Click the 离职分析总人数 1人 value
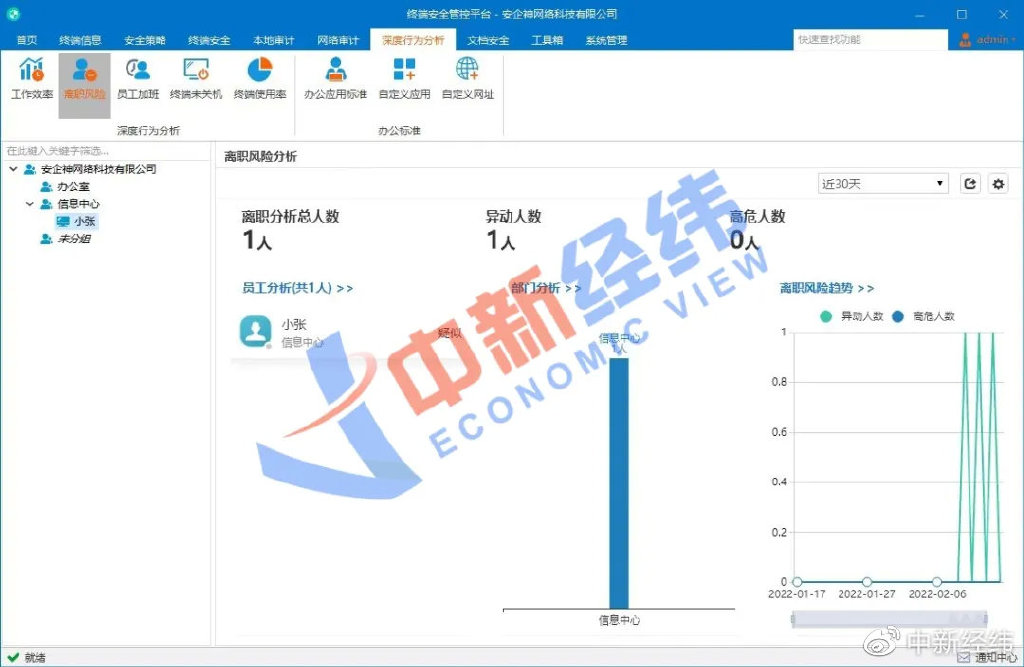The width and height of the screenshot is (1024, 667). click(257, 240)
